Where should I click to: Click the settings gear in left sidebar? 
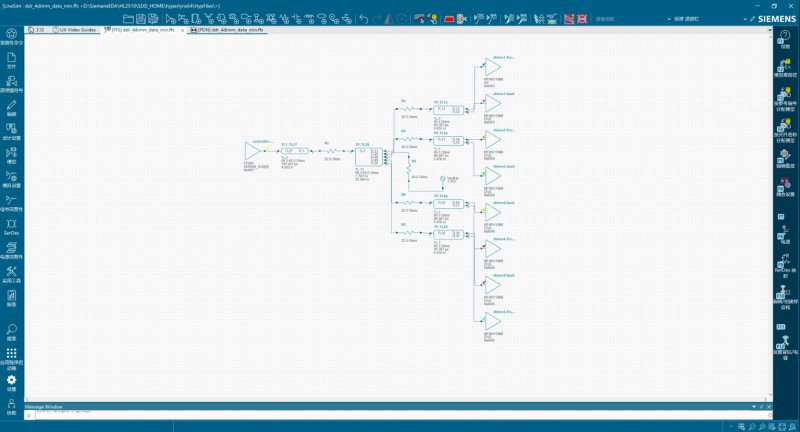click(x=11, y=383)
